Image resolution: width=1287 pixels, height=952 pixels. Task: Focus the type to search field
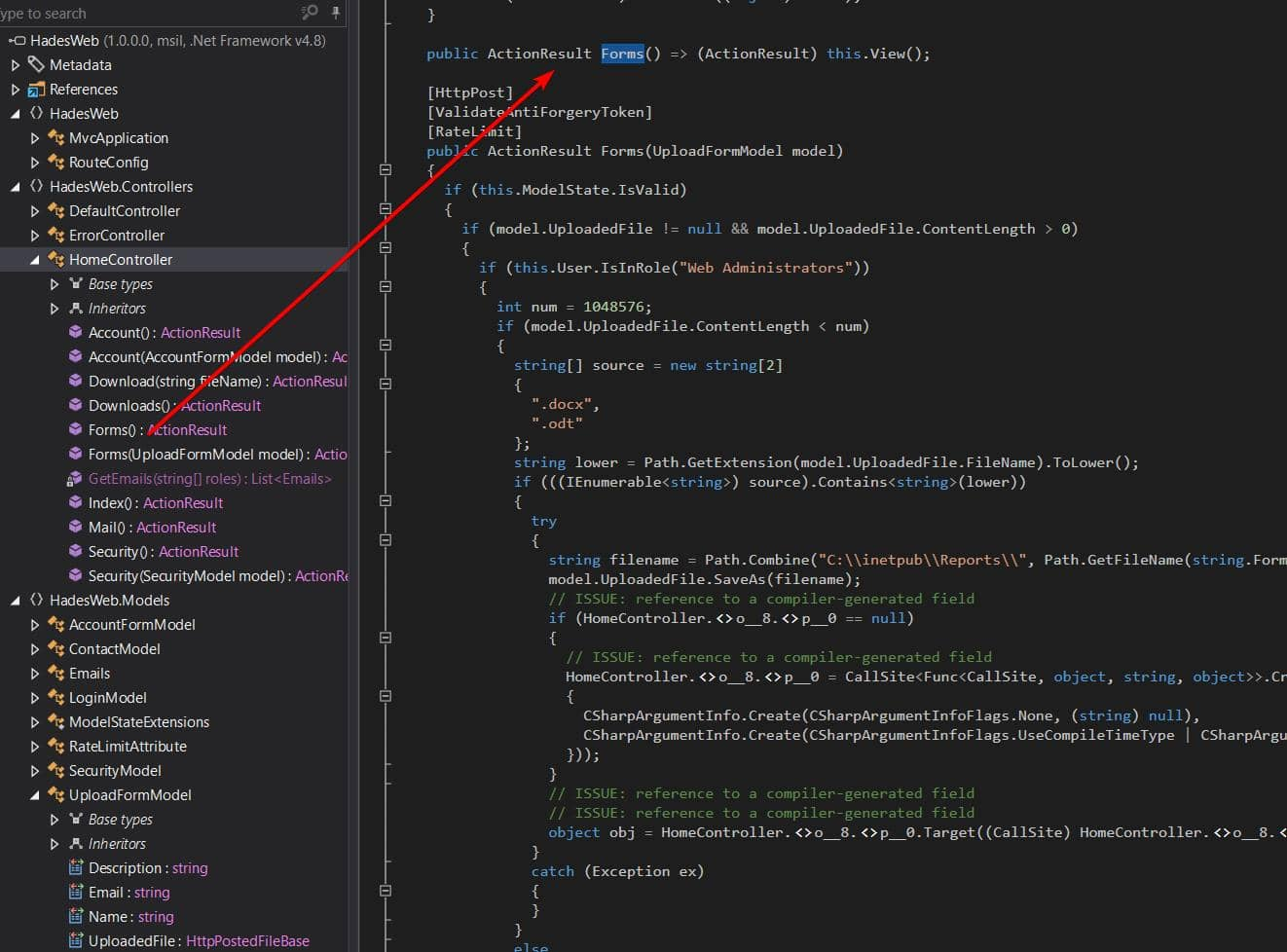click(146, 14)
